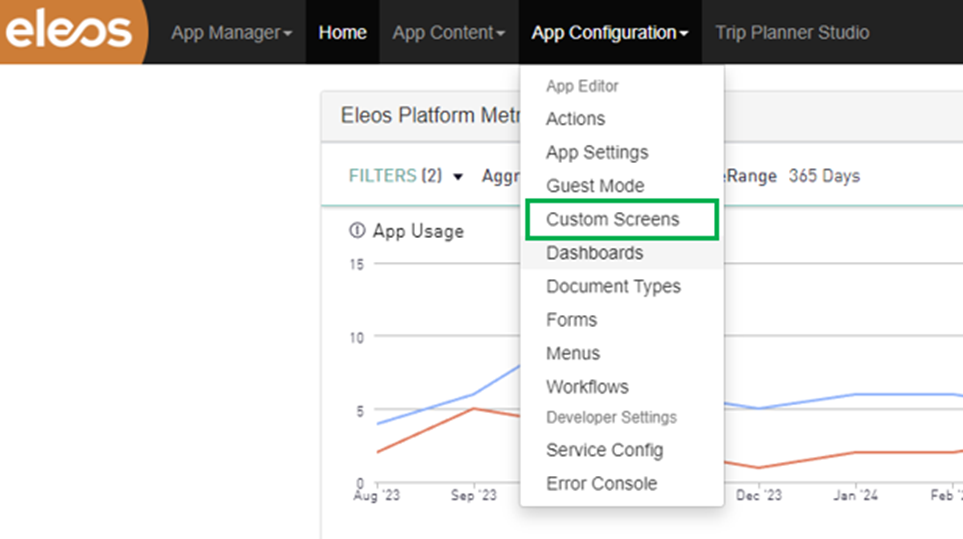Go to the Home tab
The height and width of the screenshot is (539, 963).
[342, 33]
